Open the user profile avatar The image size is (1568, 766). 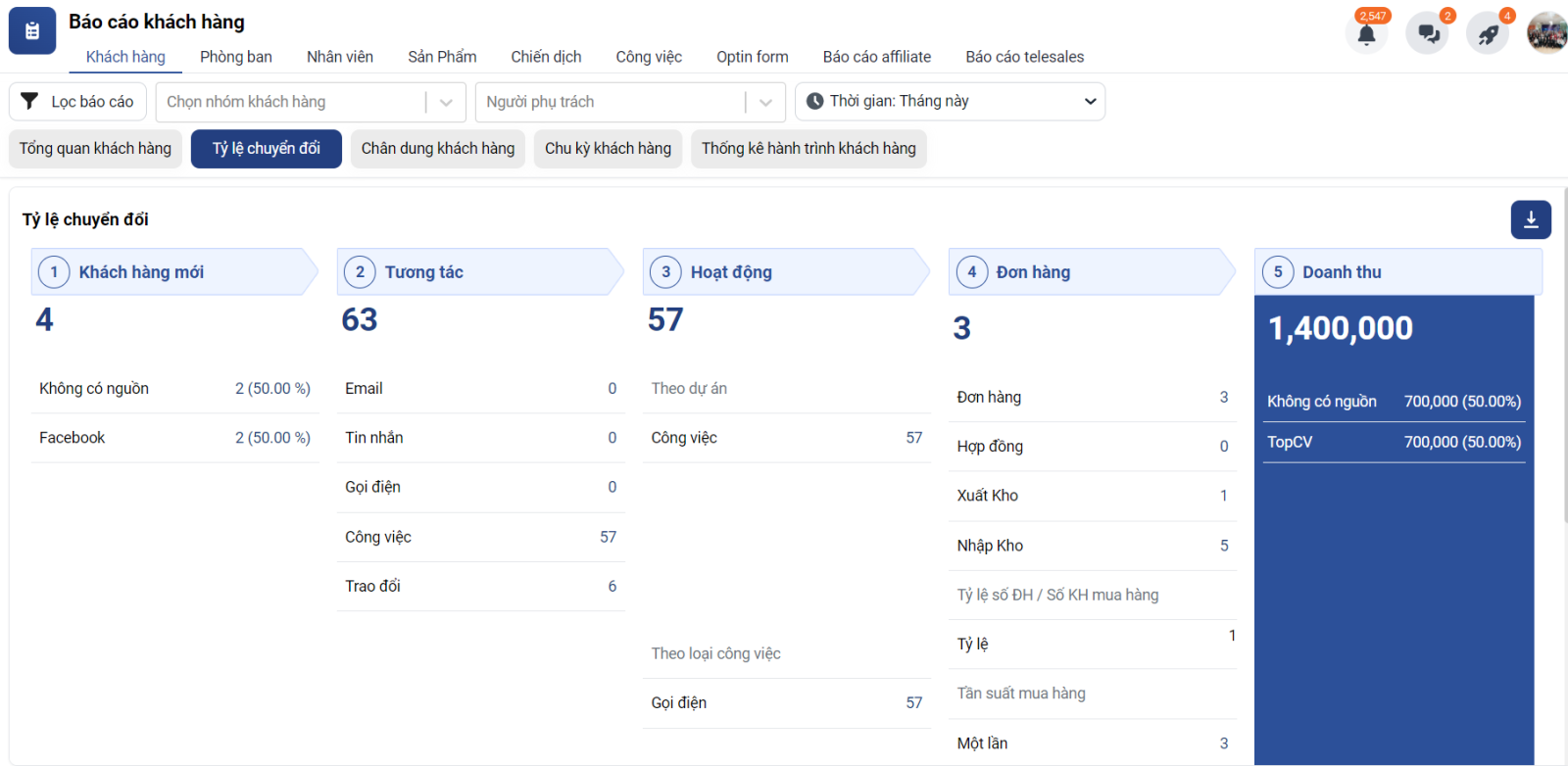pyautogui.click(x=1547, y=33)
